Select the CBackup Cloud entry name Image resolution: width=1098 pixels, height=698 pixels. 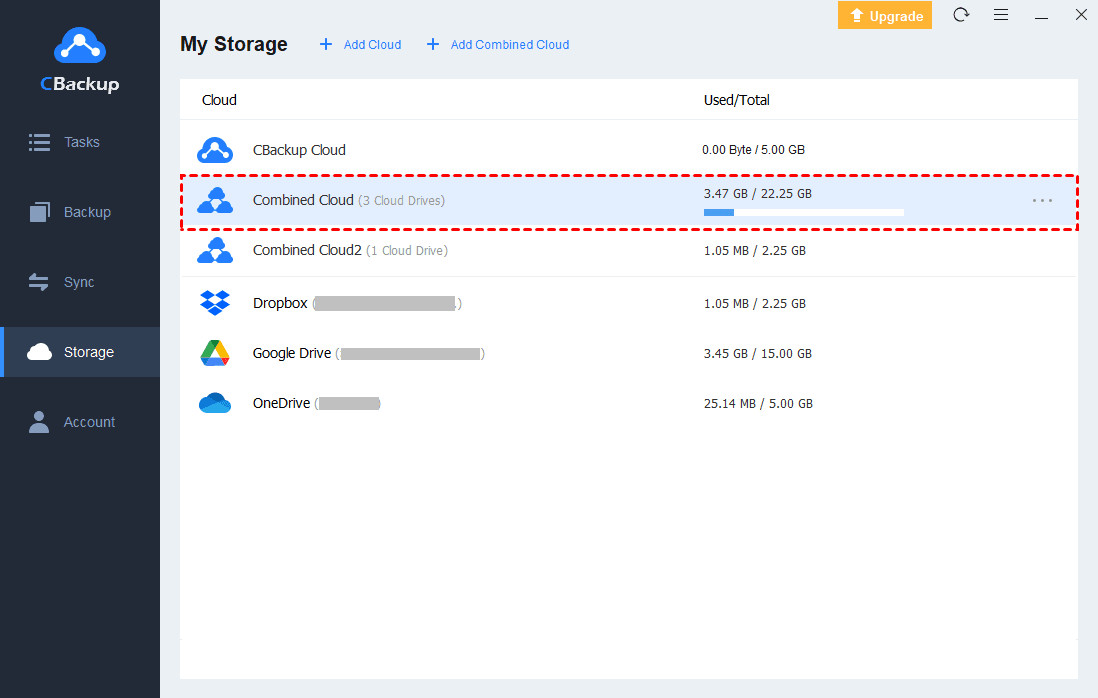299,150
